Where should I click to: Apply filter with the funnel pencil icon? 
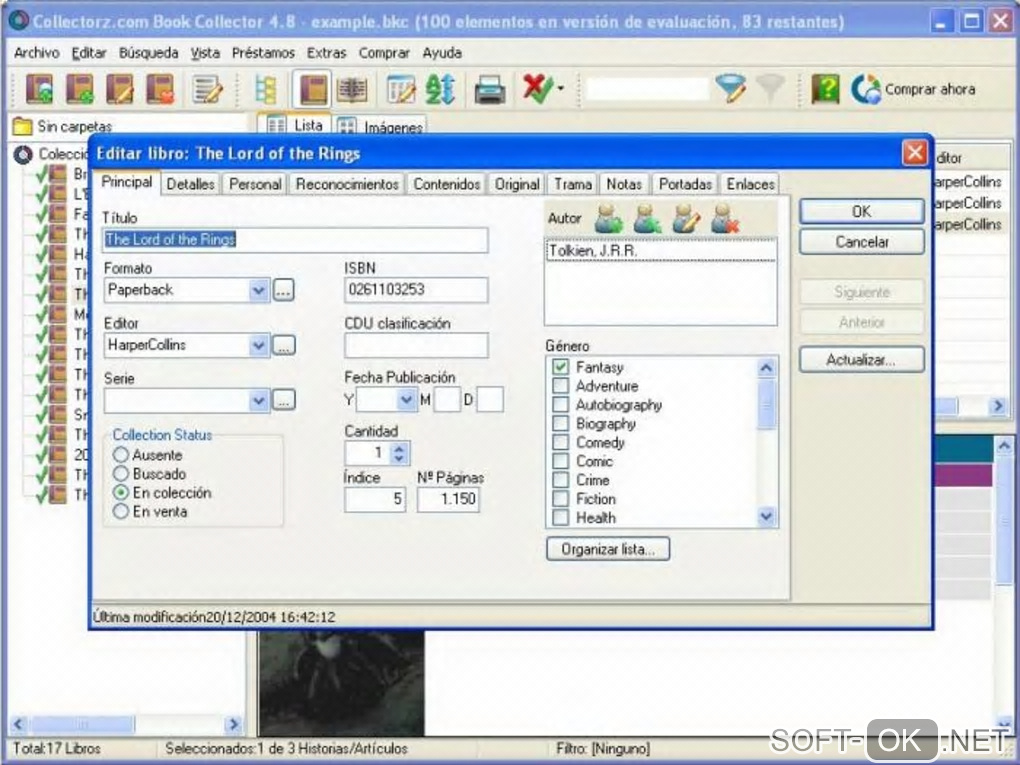tap(731, 88)
